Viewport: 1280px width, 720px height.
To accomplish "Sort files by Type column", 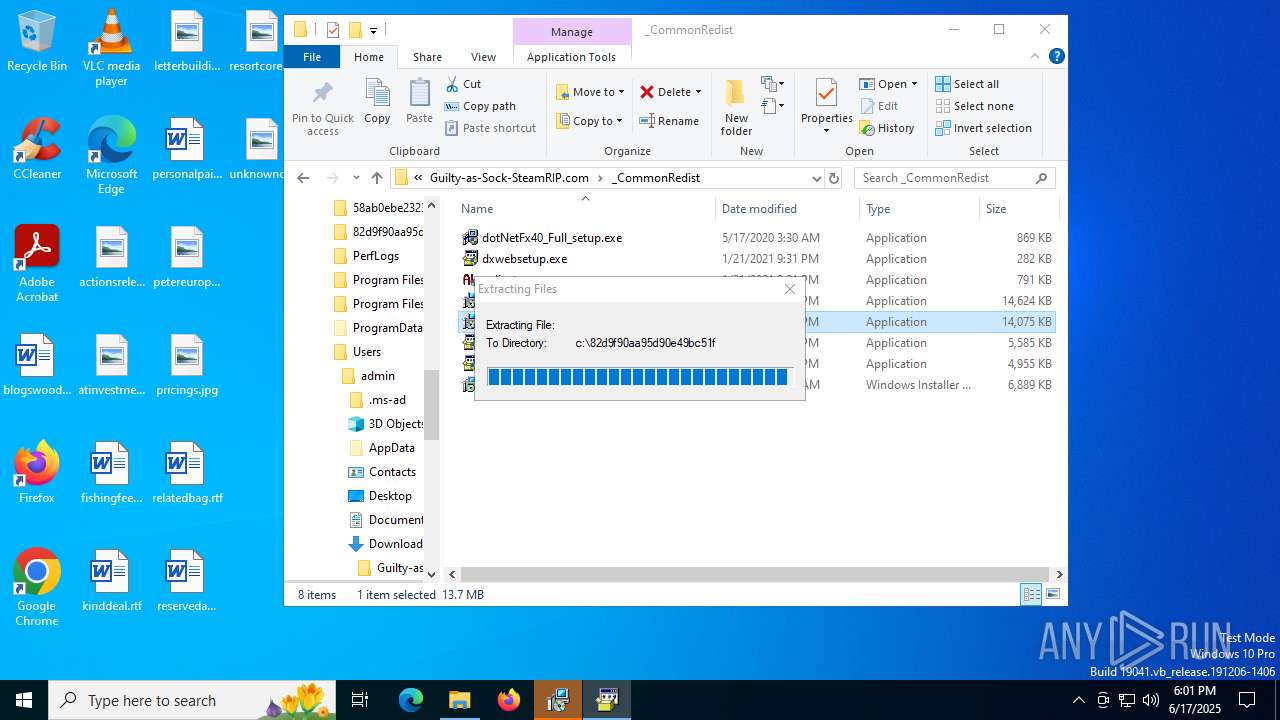I will (x=920, y=209).
